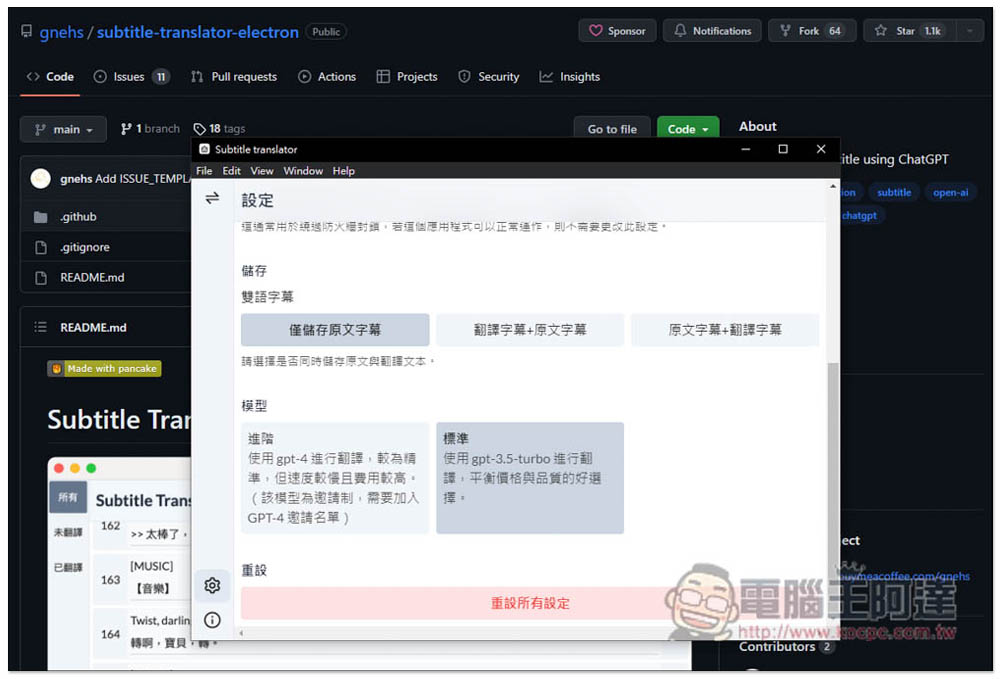Switch to the Issues tab
Image resolution: width=1000 pixels, height=679 pixels.
131,77
